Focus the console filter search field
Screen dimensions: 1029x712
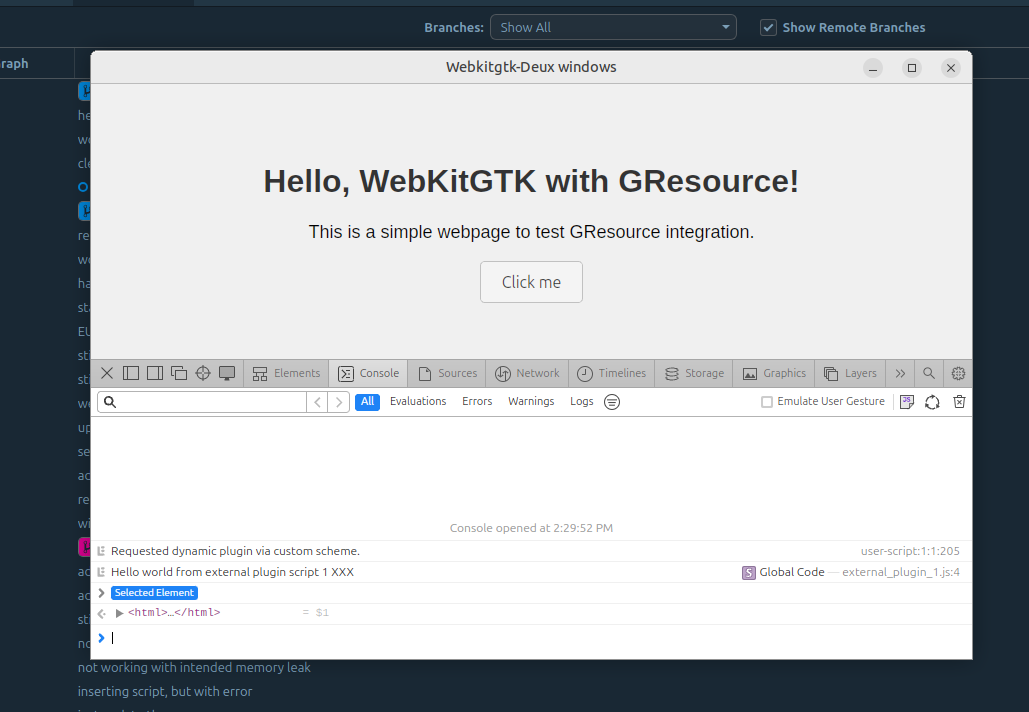[202, 402]
